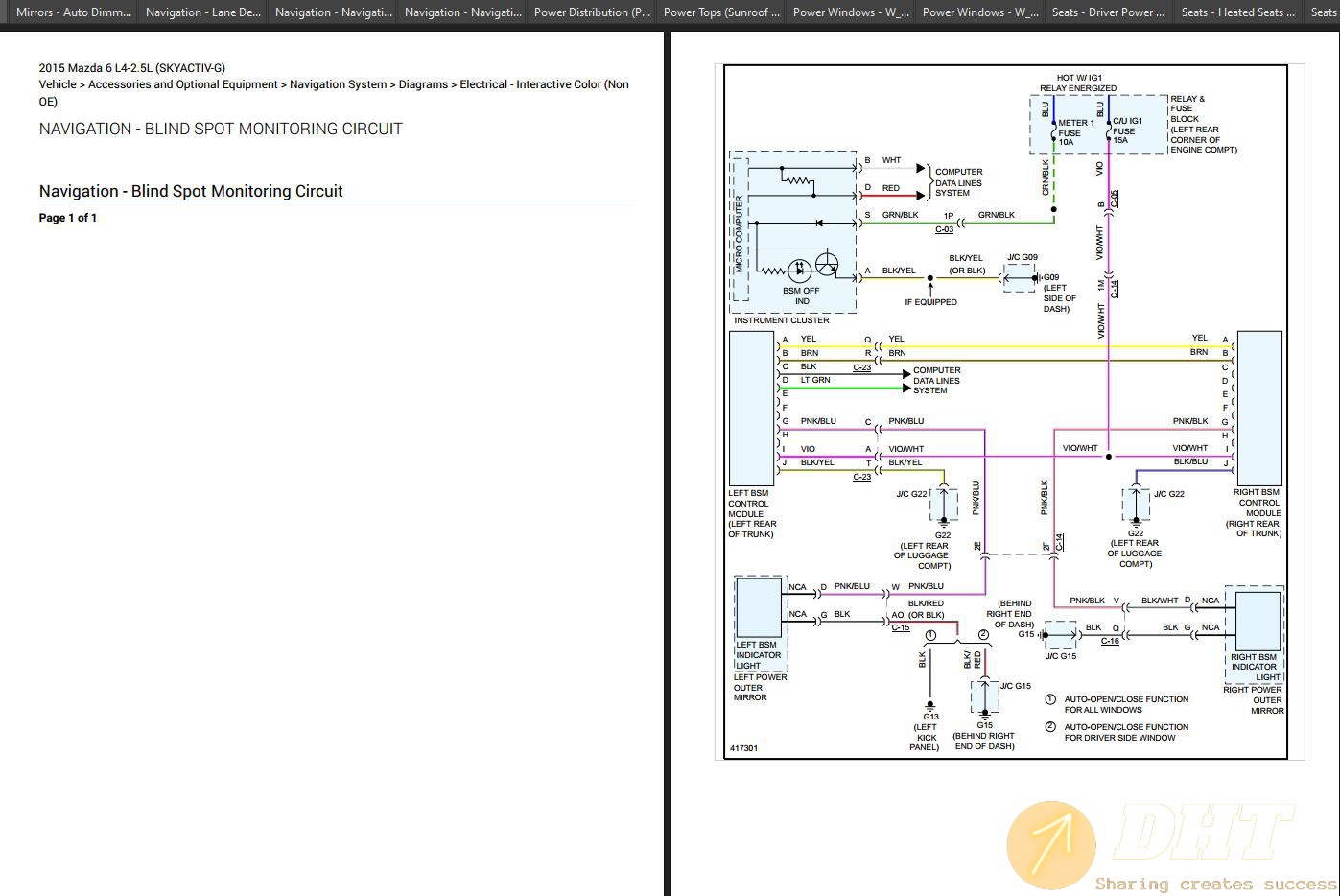Click the G13 left kick panel ground symbol
Viewport: 1340px width, 896px height.
930,705
